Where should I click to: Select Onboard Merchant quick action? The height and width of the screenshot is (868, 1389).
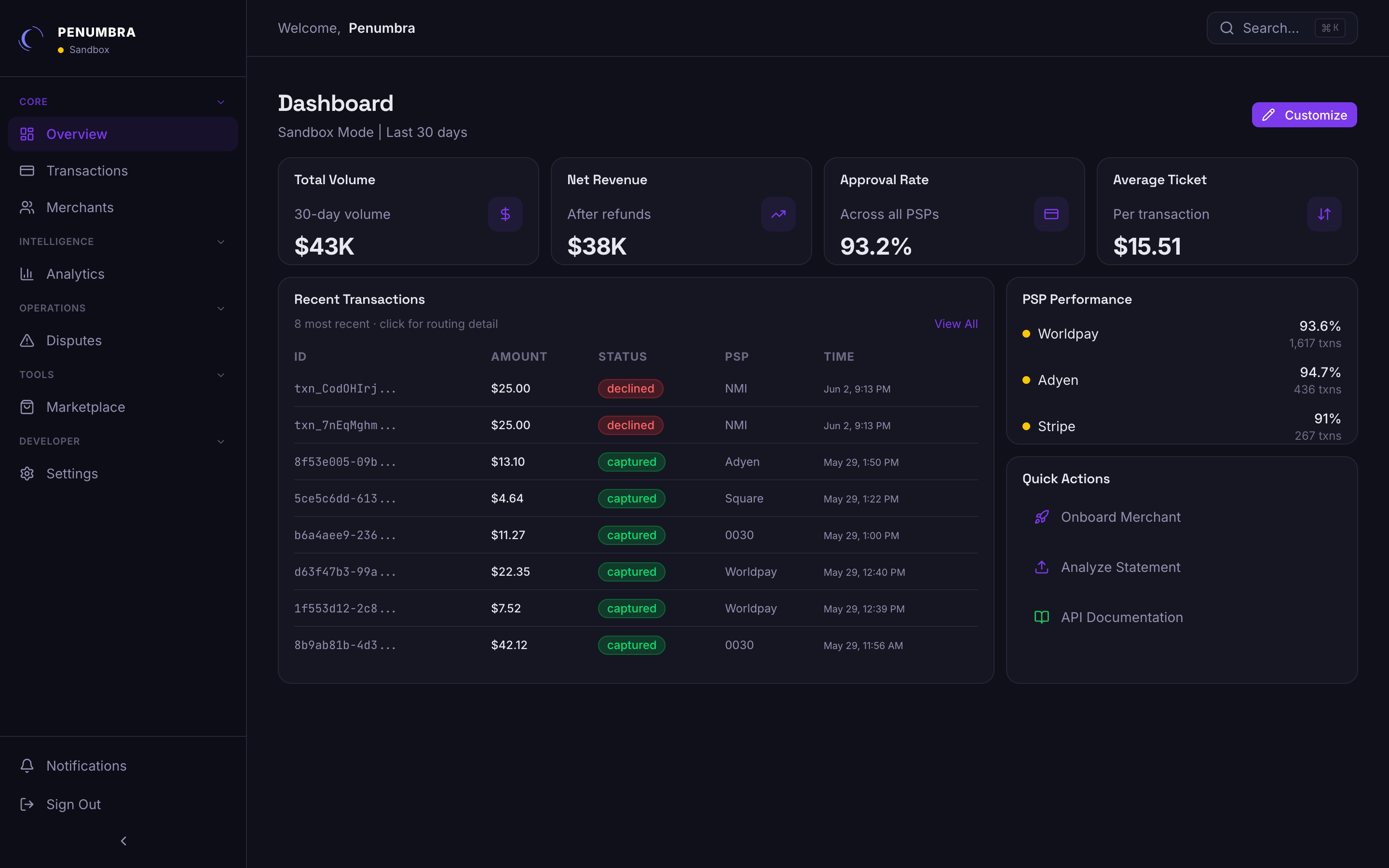click(x=1182, y=517)
